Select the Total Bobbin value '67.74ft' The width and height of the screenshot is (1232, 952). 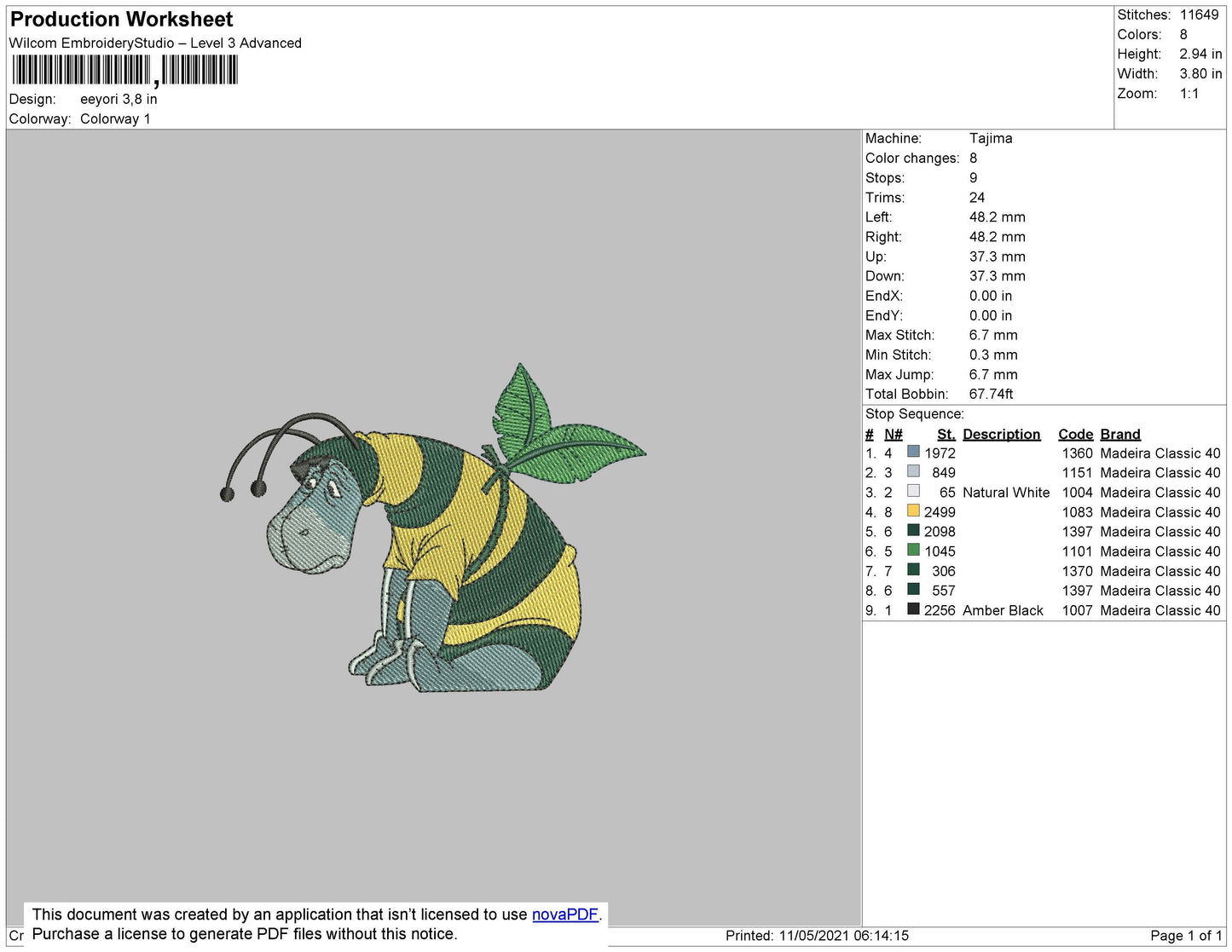pos(992,394)
